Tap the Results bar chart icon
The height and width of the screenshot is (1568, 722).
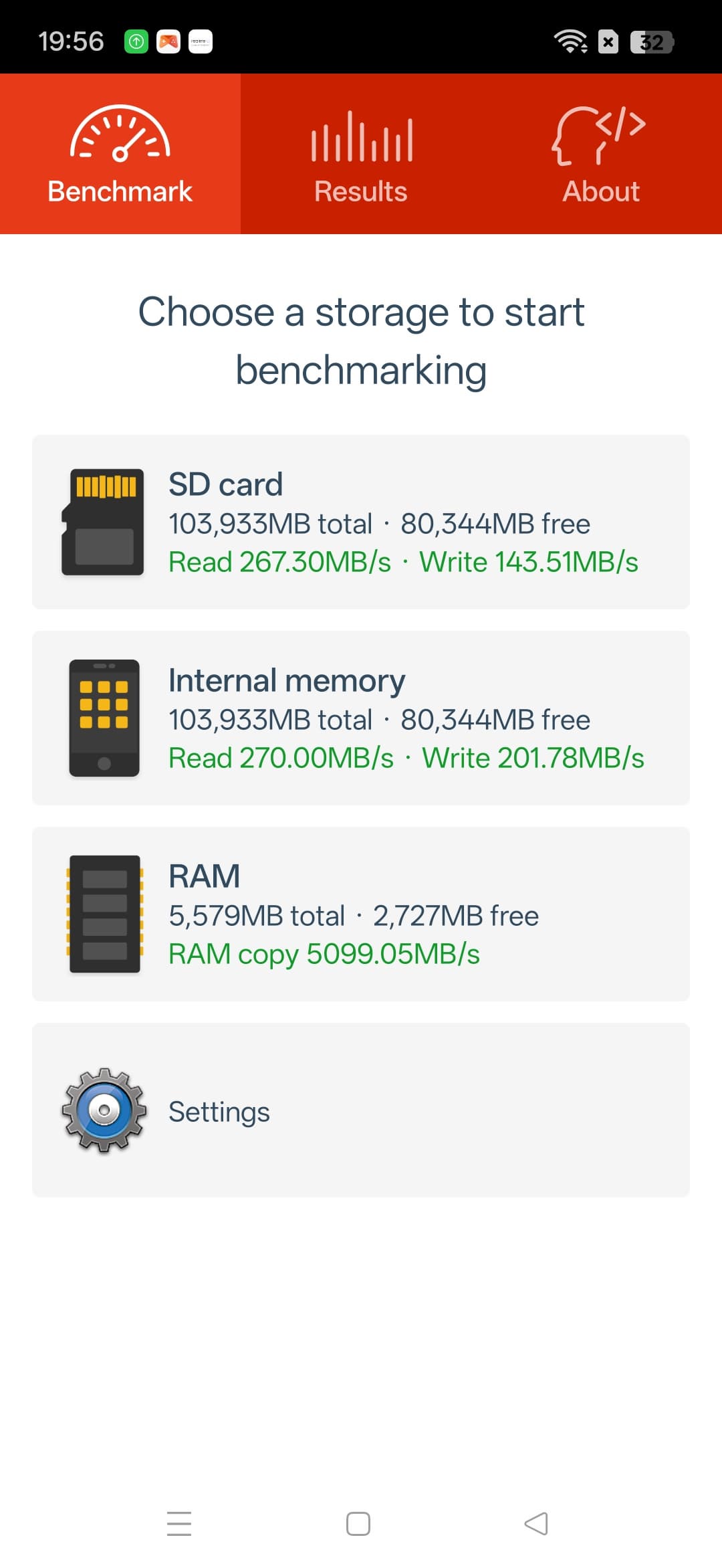[361, 137]
